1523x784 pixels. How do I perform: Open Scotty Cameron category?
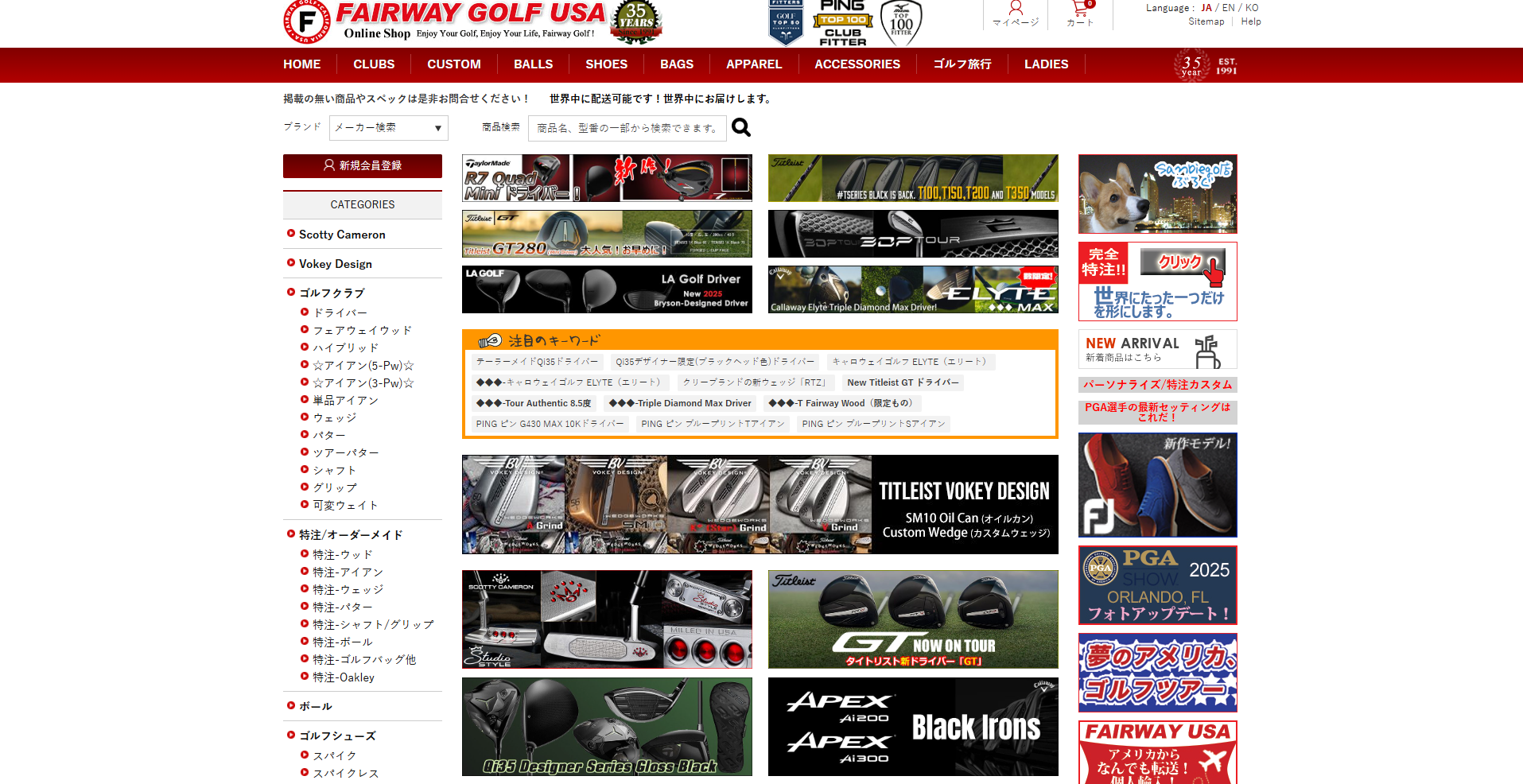point(342,235)
